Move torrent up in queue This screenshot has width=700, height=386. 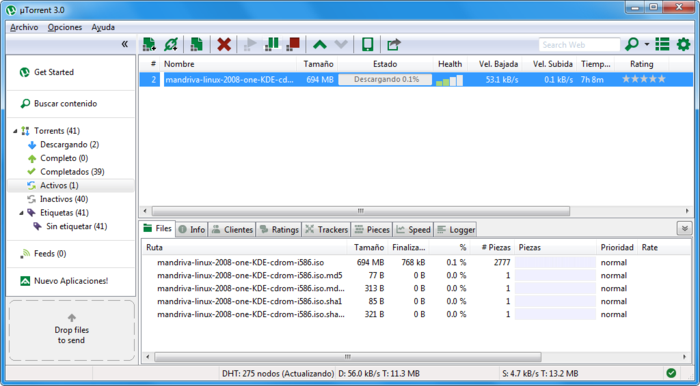[320, 44]
